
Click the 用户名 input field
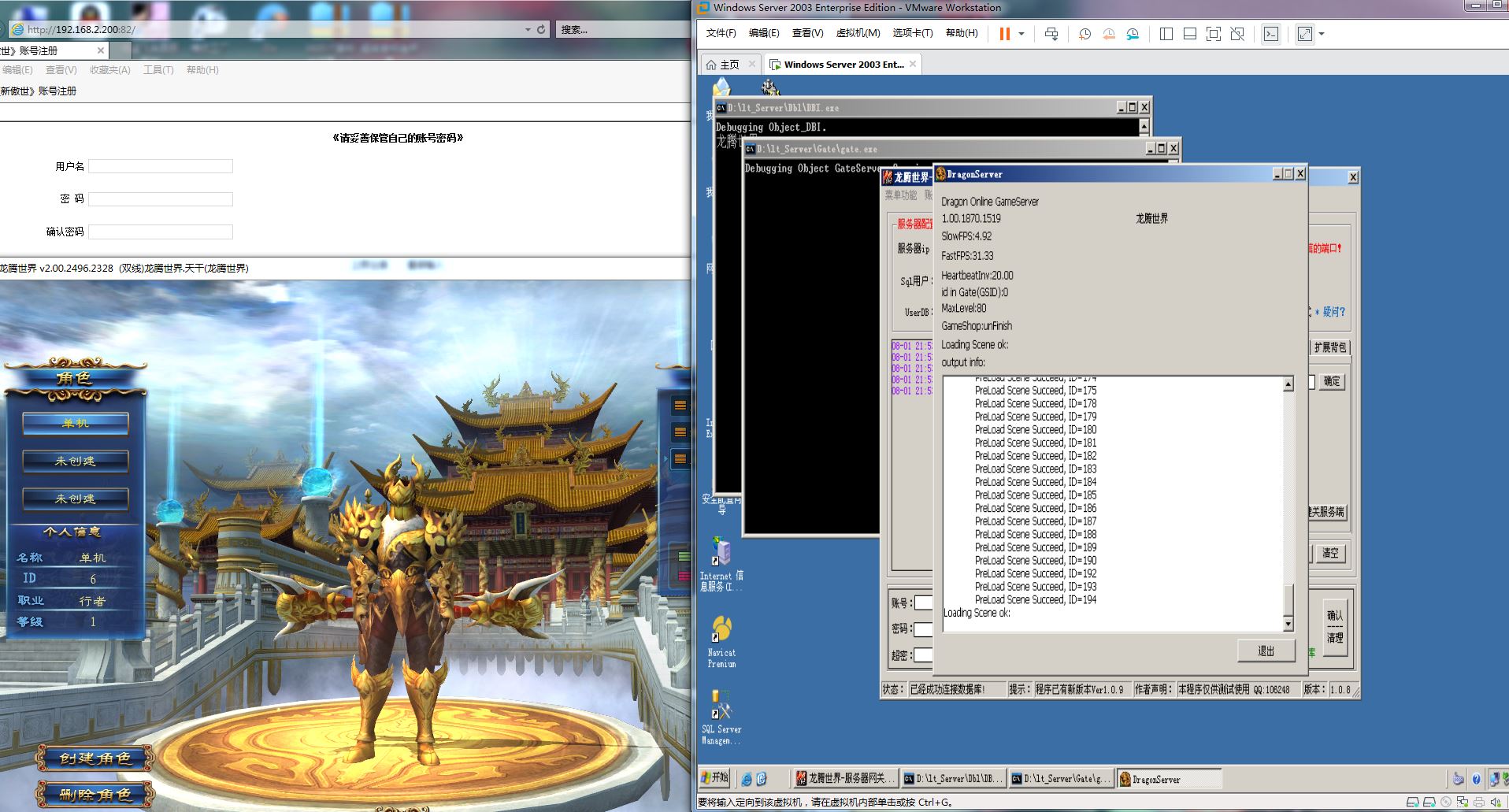tap(161, 166)
